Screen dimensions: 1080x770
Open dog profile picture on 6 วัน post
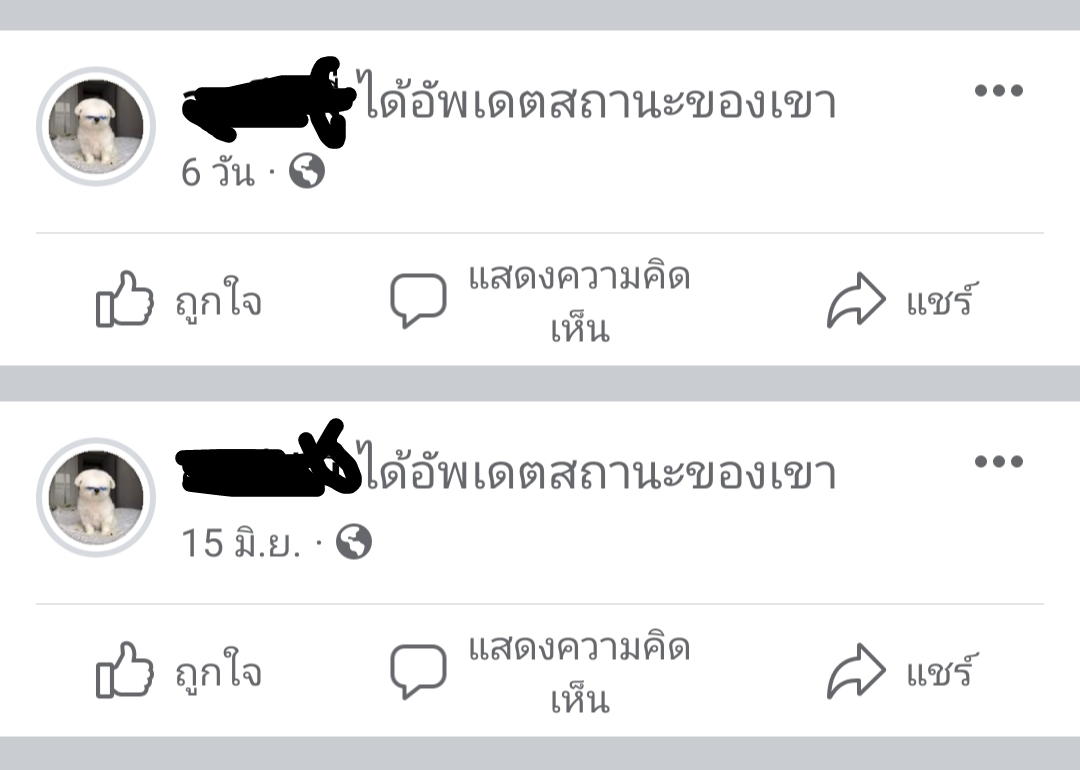[96, 126]
